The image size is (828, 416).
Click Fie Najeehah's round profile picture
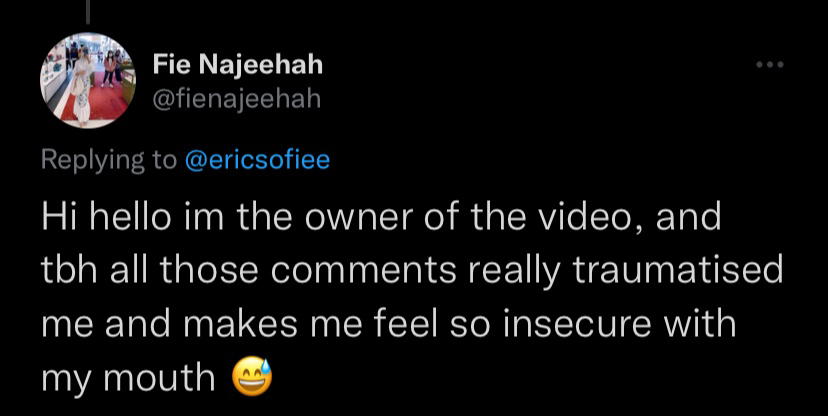88,80
